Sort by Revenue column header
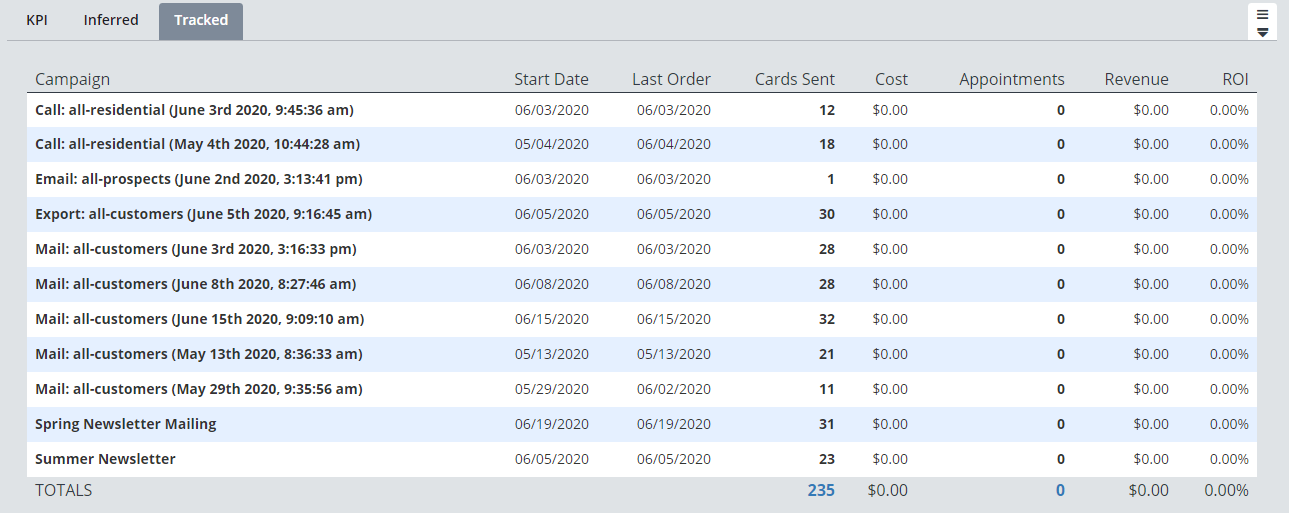 point(1136,79)
